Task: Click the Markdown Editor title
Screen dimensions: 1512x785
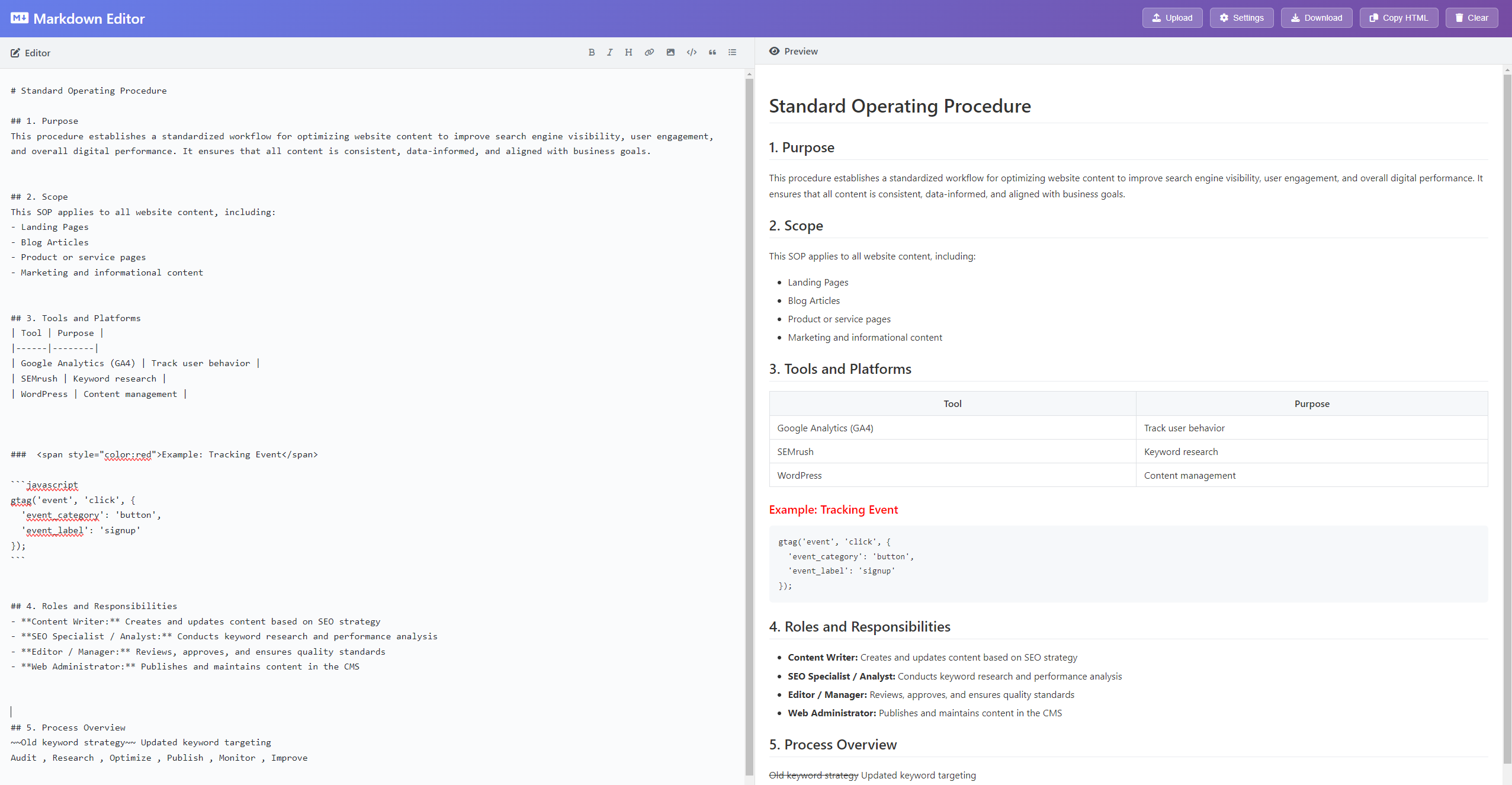Action: (89, 18)
